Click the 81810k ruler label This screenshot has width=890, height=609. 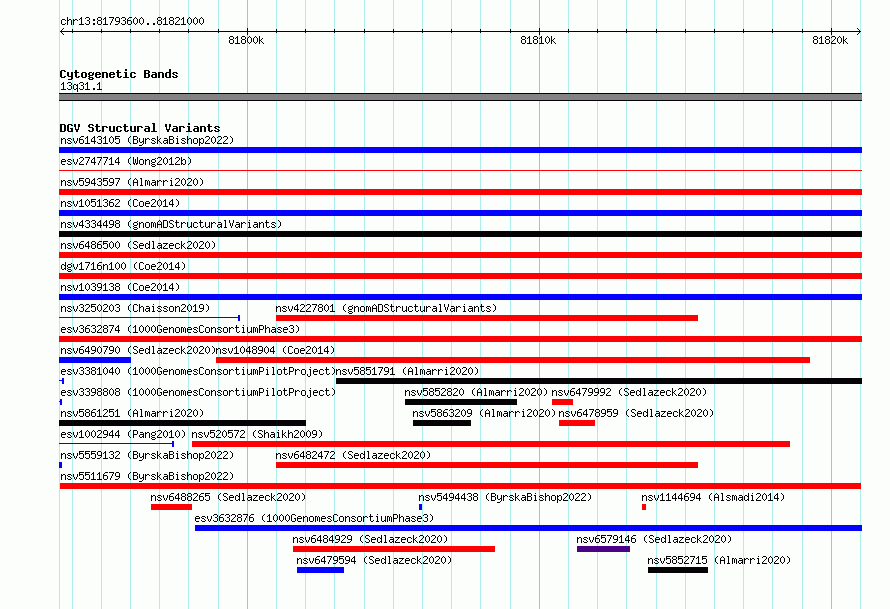pos(538,40)
